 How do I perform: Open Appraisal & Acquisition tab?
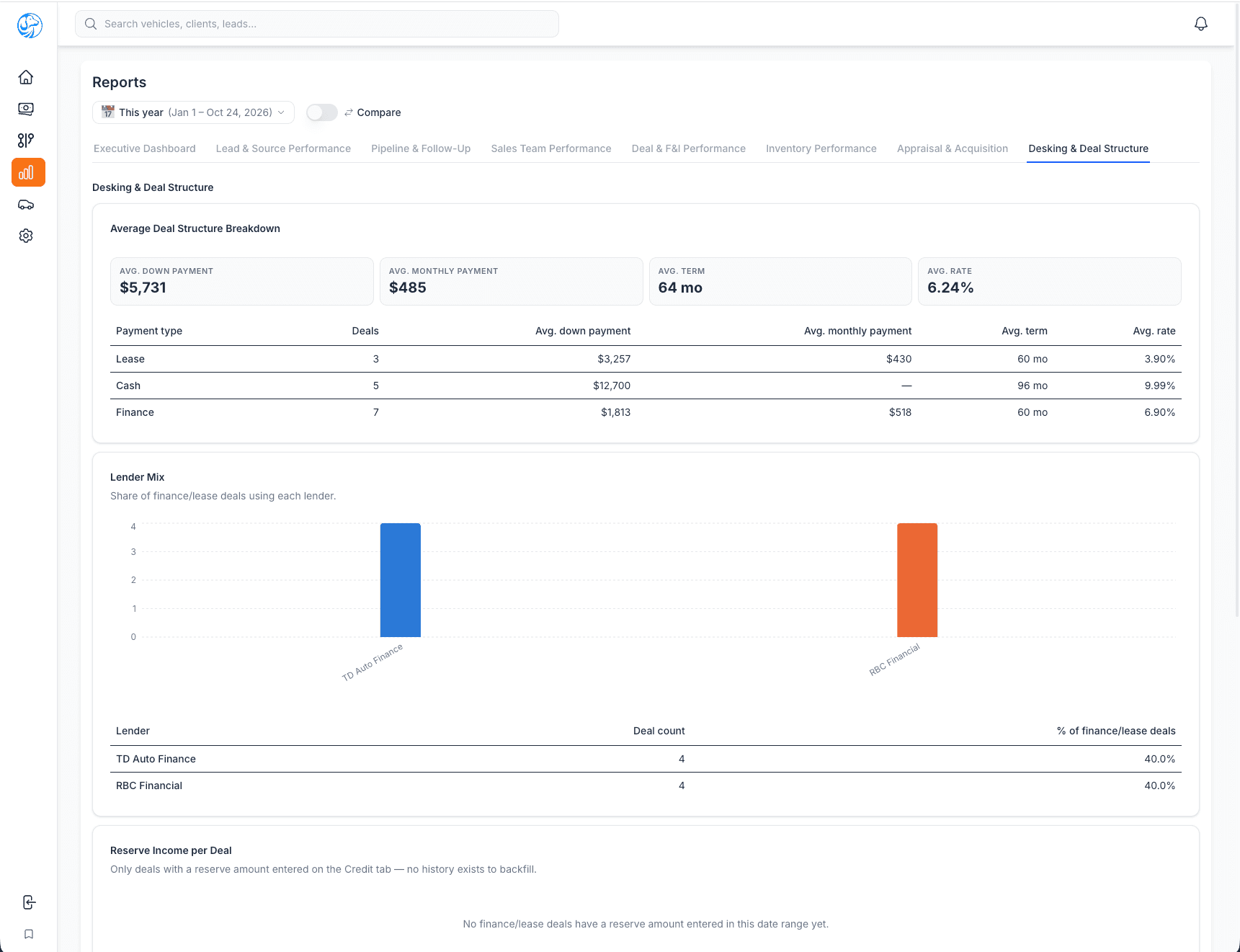pyautogui.click(x=953, y=148)
